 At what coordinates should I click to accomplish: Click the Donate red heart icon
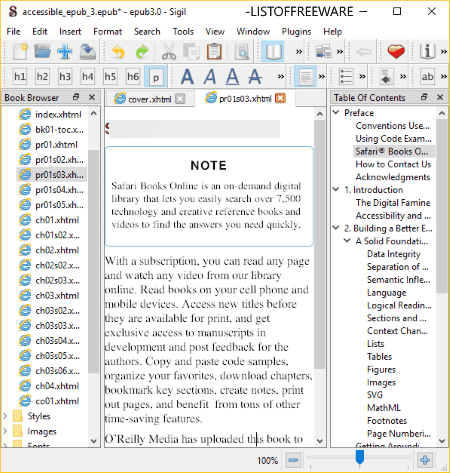click(x=396, y=52)
